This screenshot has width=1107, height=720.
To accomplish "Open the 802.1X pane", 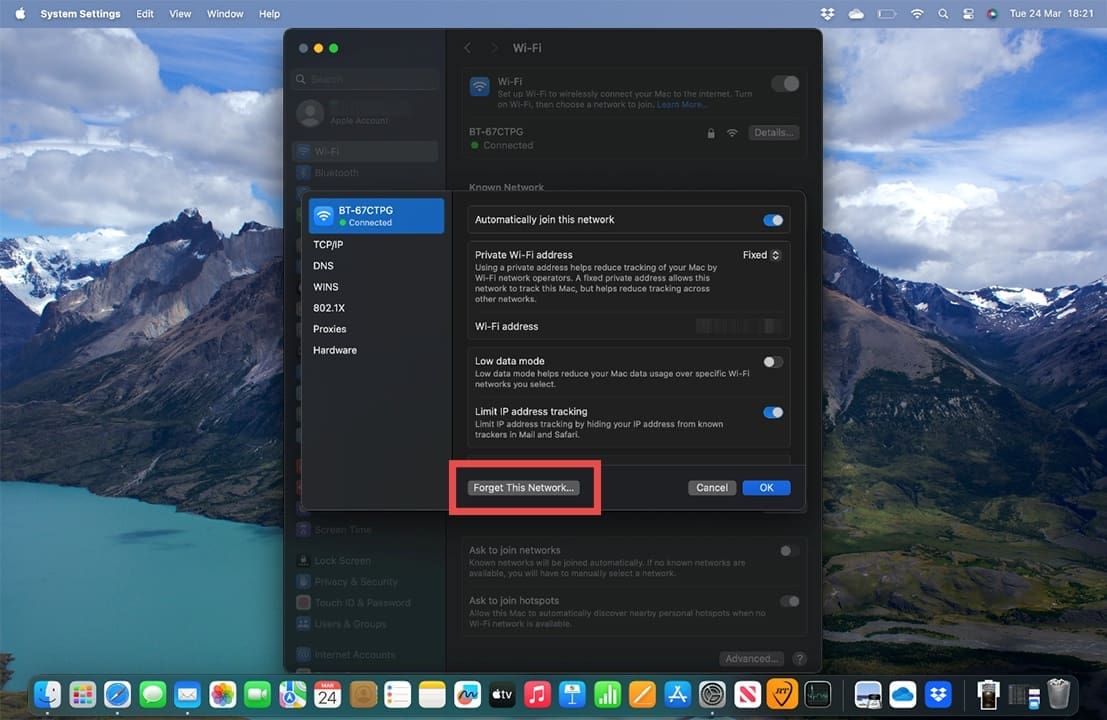I will pyautogui.click(x=329, y=308).
